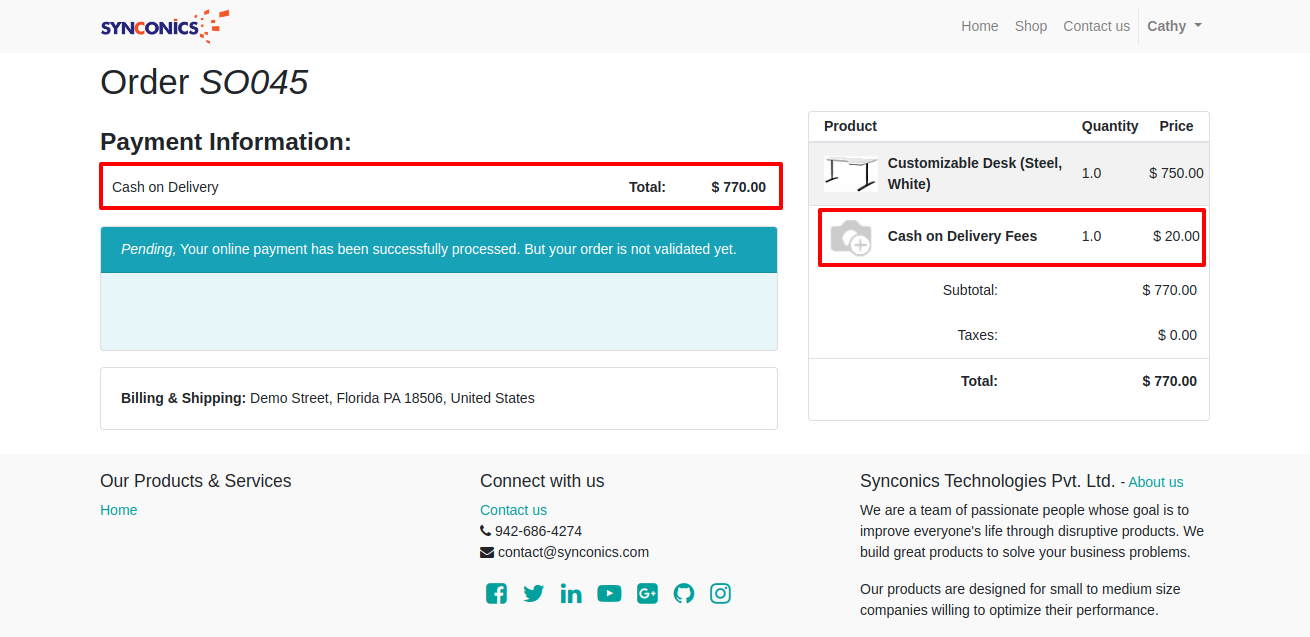
Task: Select the Customizable Desk product name
Action: (x=974, y=173)
